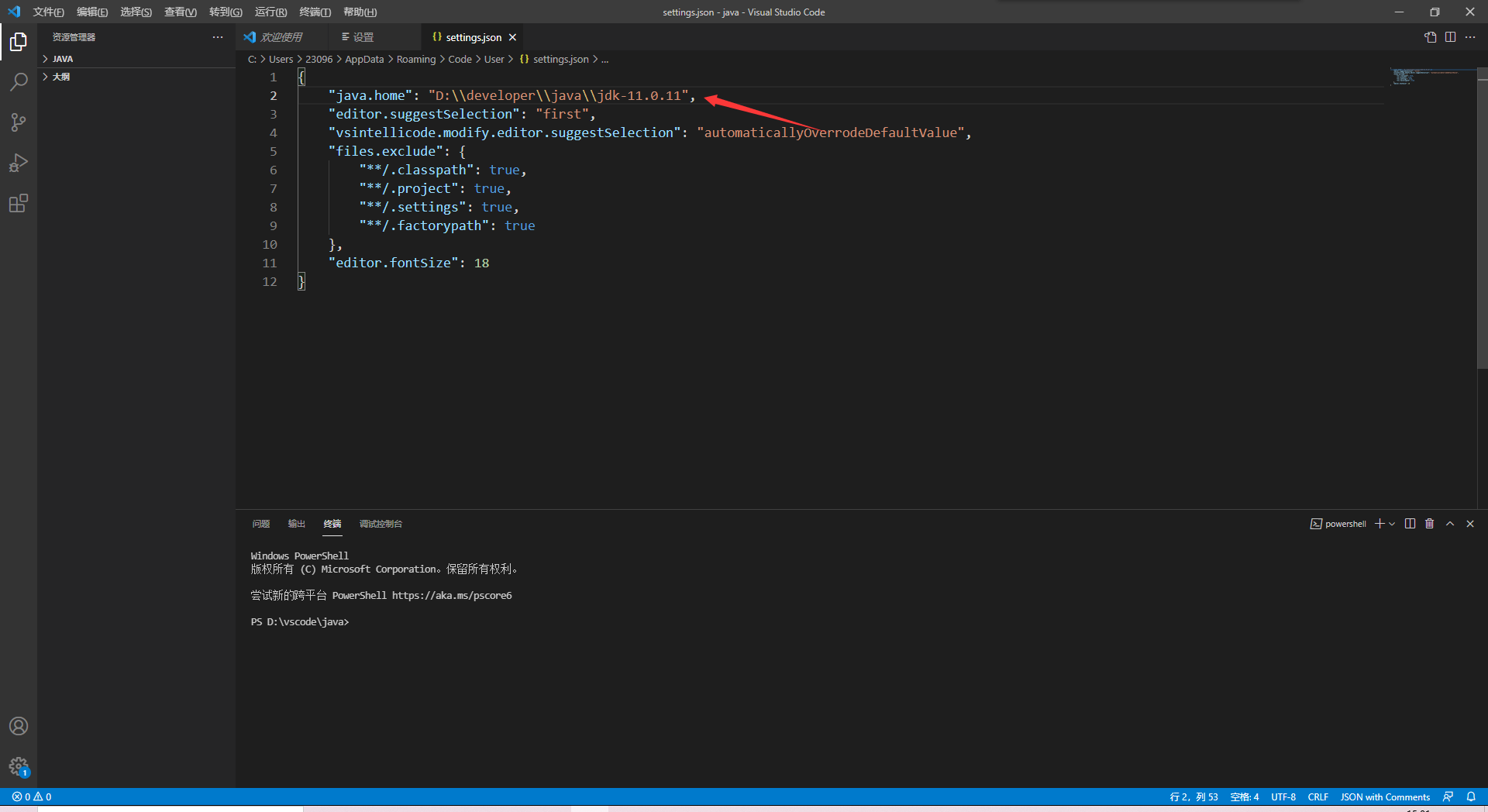Click line and column indicator 行 2, 列 53
The image size is (1488, 812).
tap(1193, 797)
